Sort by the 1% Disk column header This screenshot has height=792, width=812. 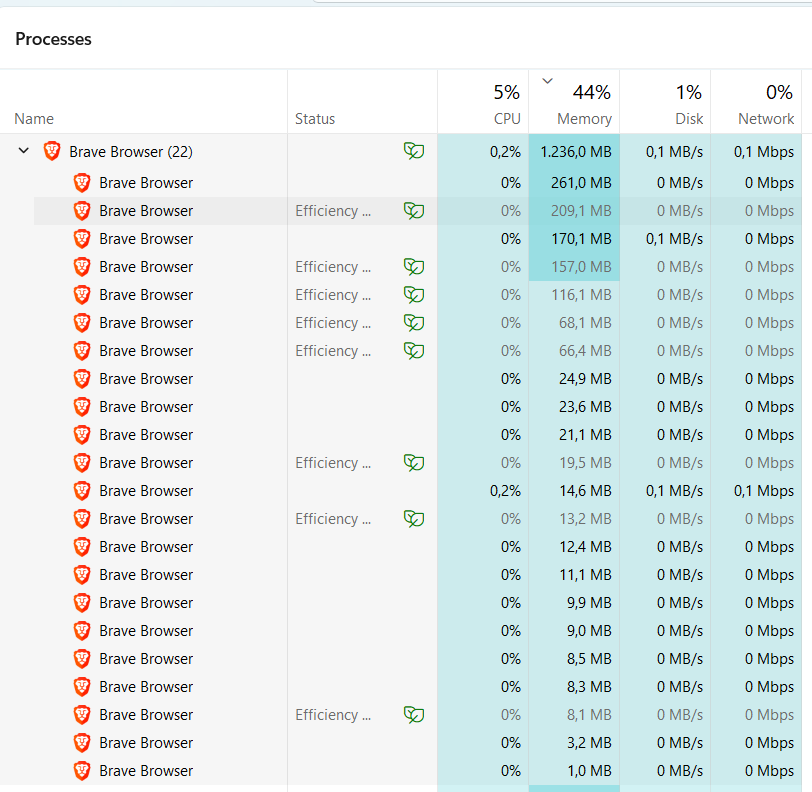point(665,102)
